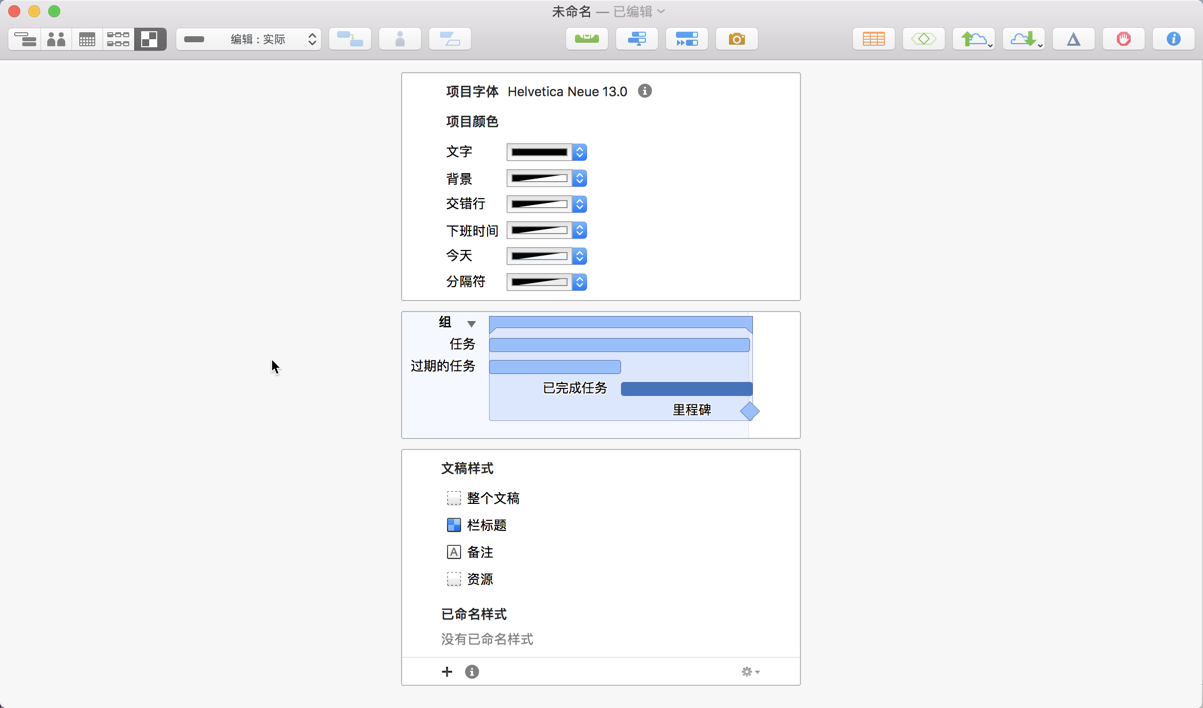Click the blue catch-up scheduling icon
Screen dimensions: 1203x708
[x=687, y=38]
